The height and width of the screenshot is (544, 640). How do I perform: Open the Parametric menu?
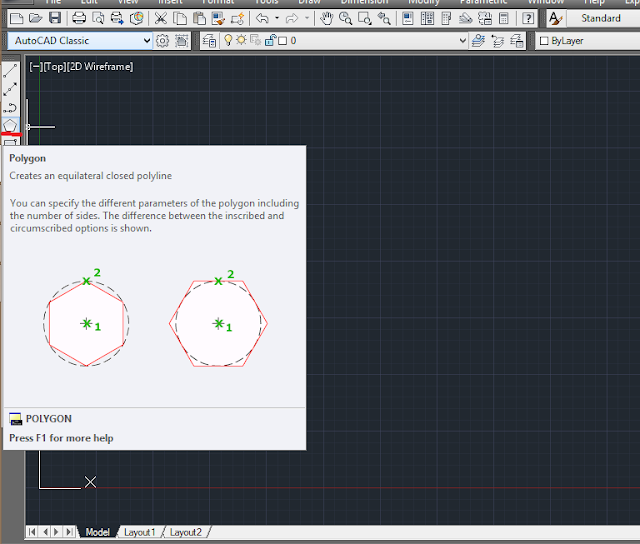pos(484,2)
